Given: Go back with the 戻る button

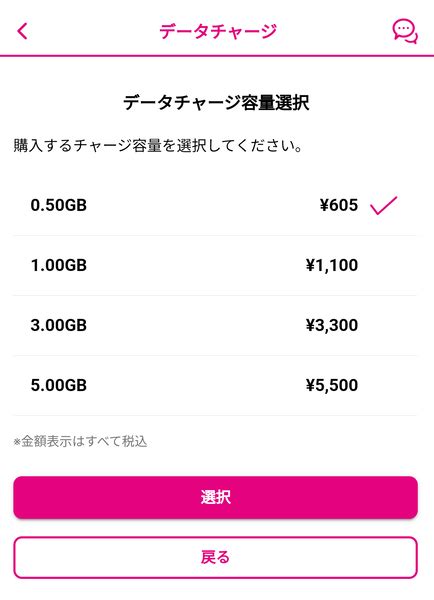Looking at the screenshot, I should [x=215, y=557].
